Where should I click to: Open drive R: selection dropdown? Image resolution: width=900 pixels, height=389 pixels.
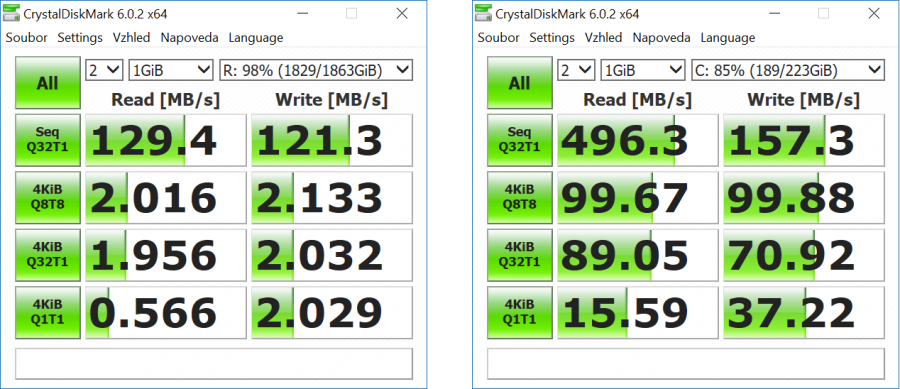point(316,71)
